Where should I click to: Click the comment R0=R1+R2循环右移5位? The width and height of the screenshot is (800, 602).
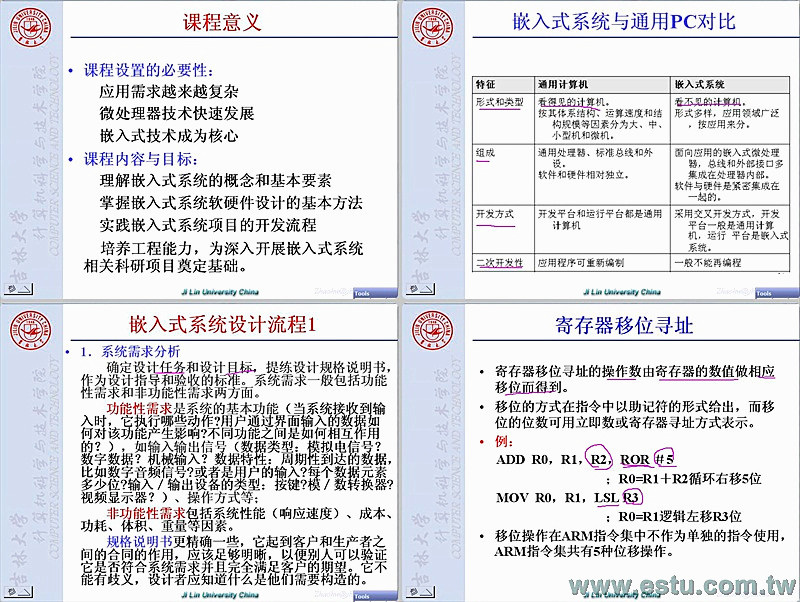[690, 479]
